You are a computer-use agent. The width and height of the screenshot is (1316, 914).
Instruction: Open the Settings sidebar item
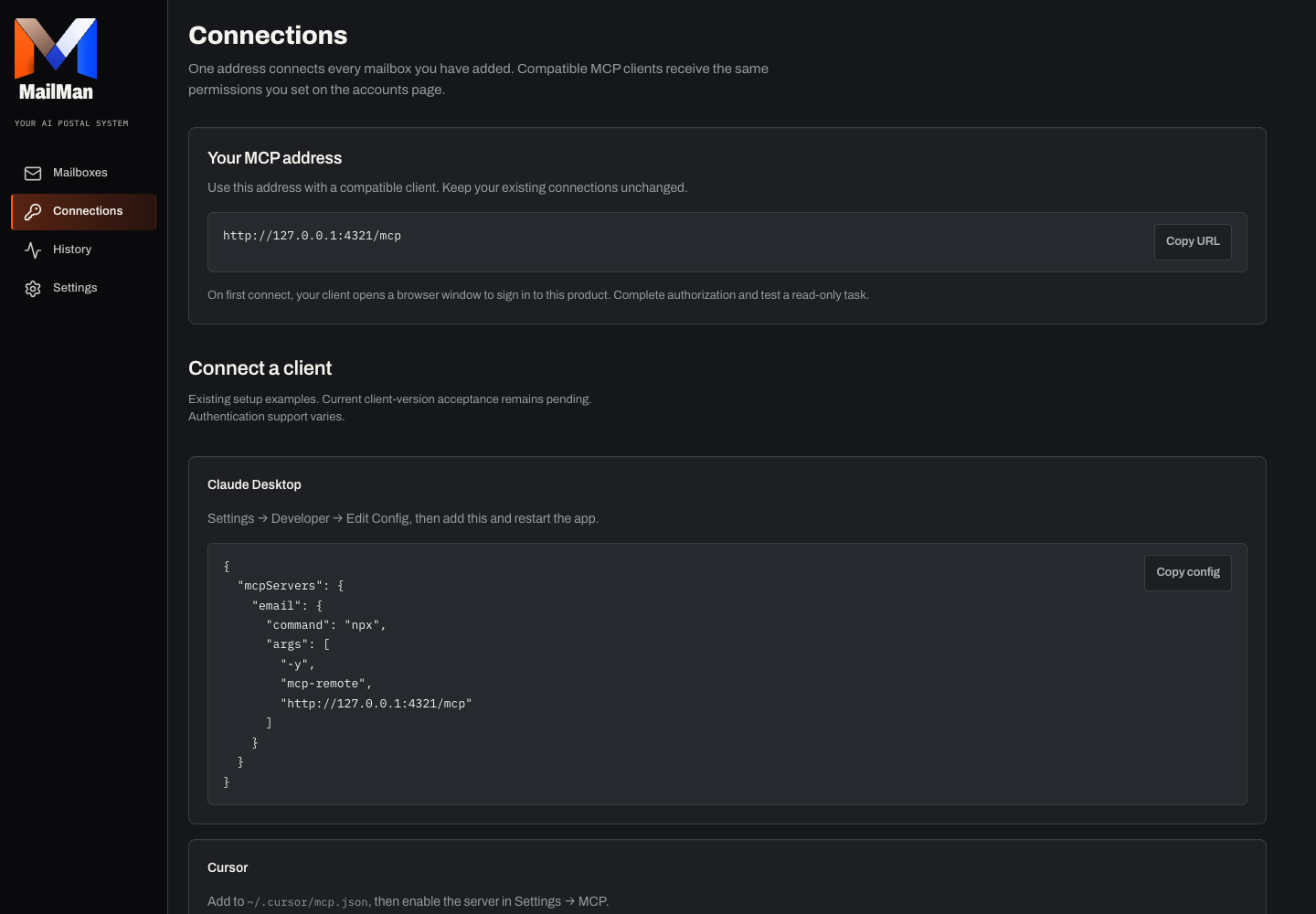pyautogui.click(x=84, y=289)
